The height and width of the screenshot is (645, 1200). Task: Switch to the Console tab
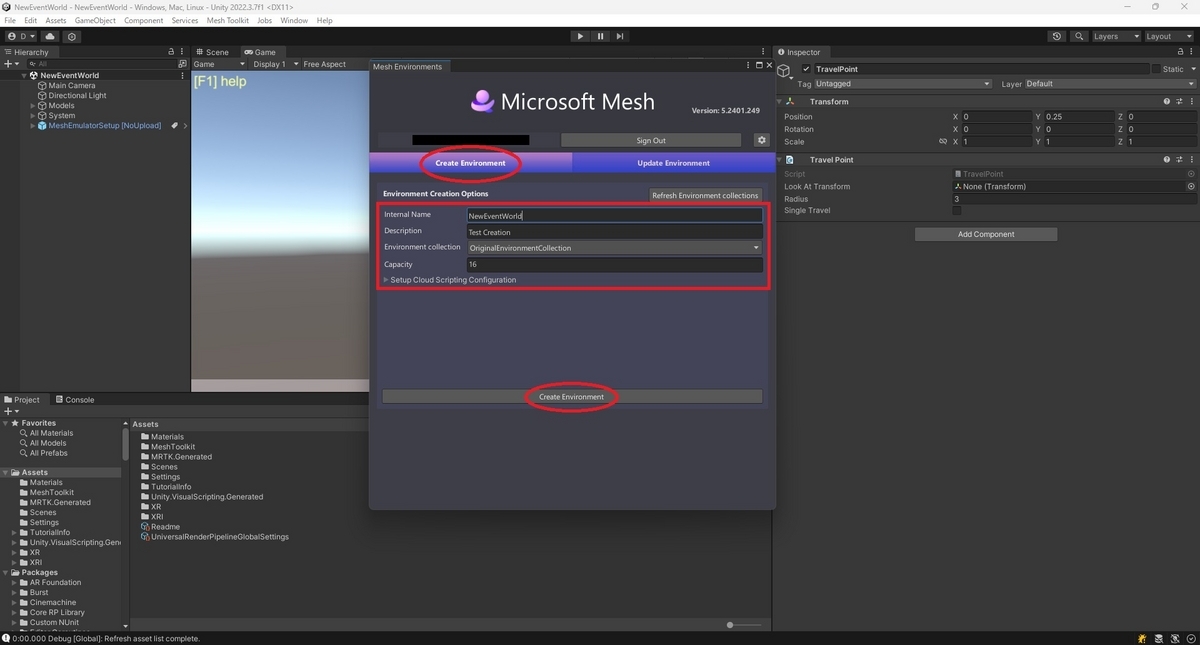(75, 399)
